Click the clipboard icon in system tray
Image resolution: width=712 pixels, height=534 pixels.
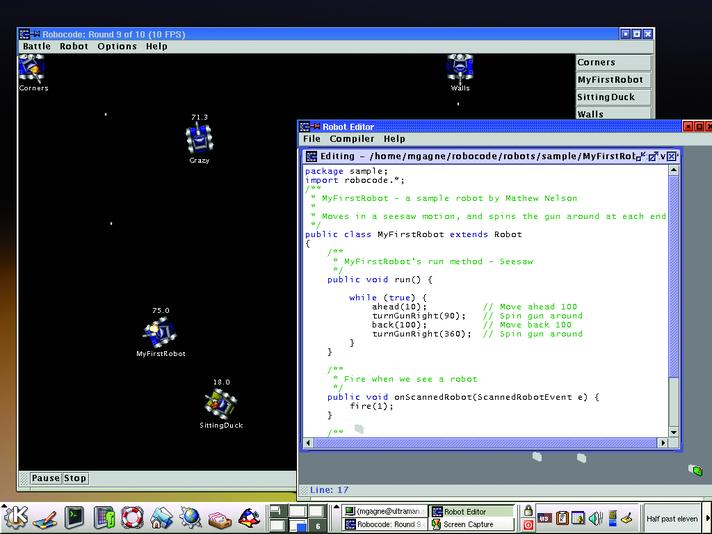564,517
